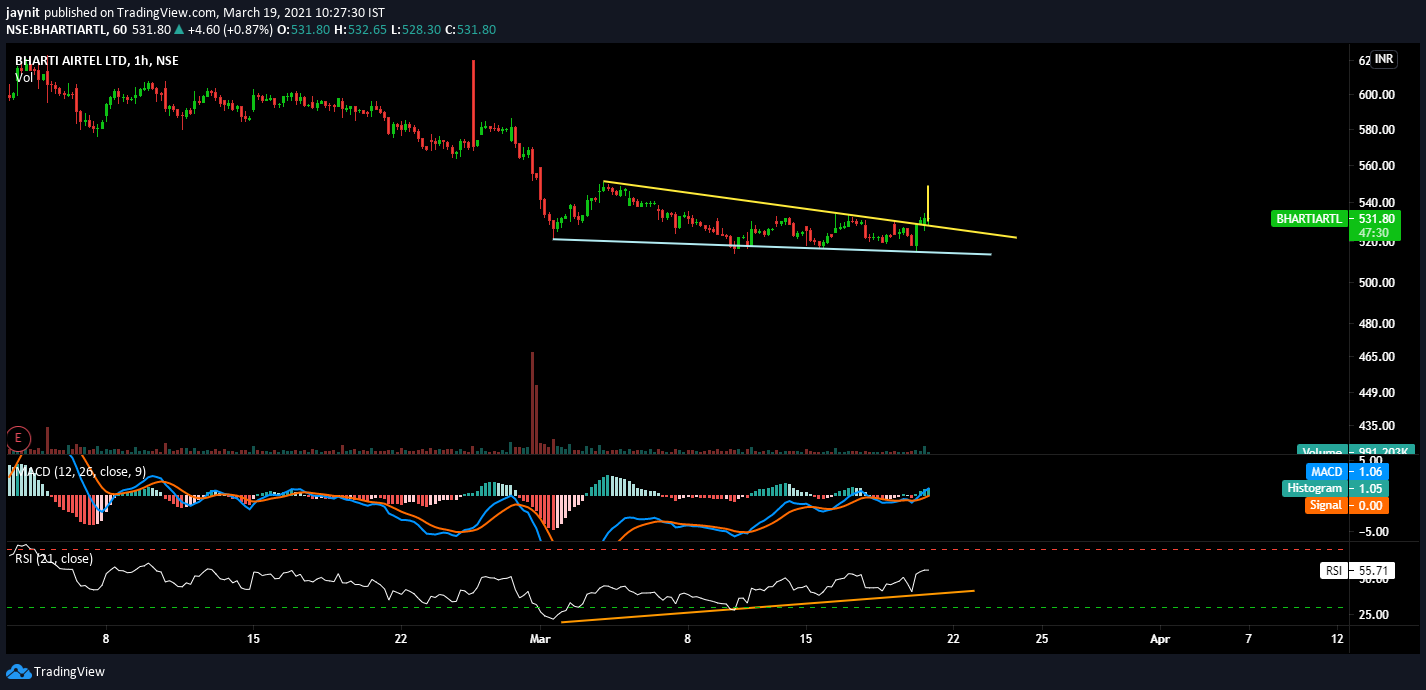This screenshot has height=690, width=1426.
Task: Open the TradingView logo at bottom left
Action: tap(56, 671)
